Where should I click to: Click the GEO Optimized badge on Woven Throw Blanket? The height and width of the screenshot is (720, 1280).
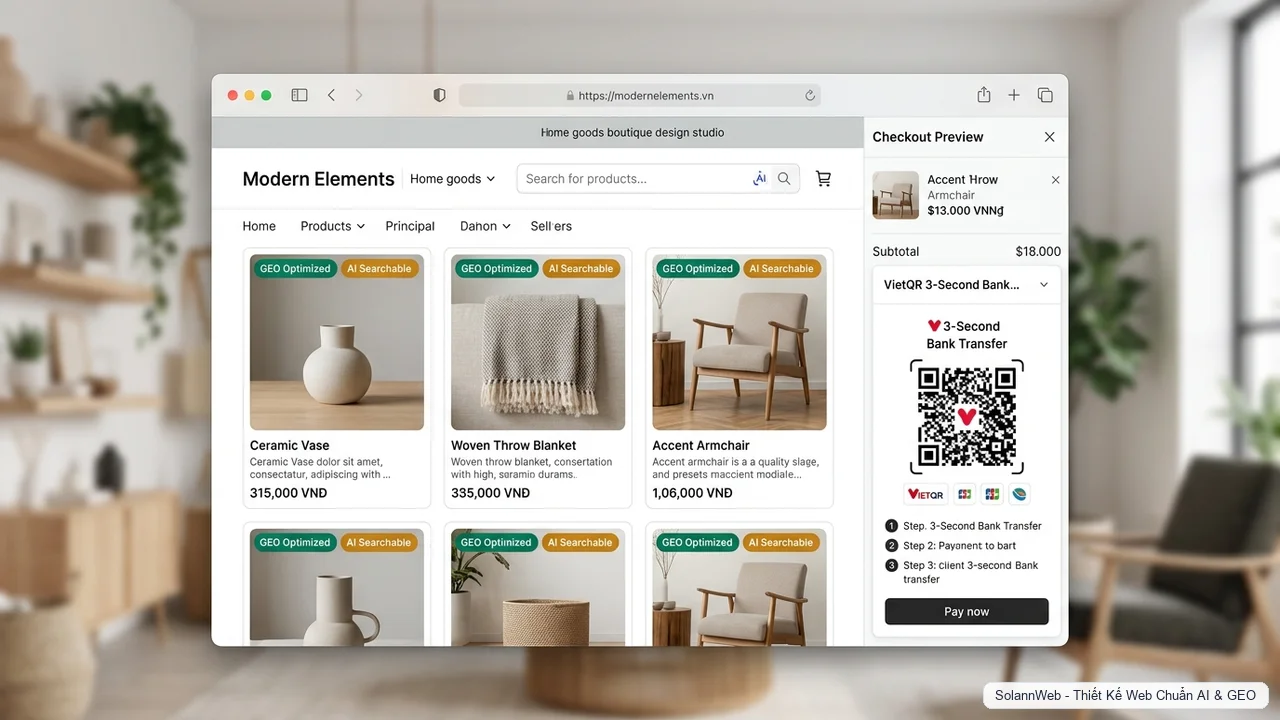[x=496, y=269]
